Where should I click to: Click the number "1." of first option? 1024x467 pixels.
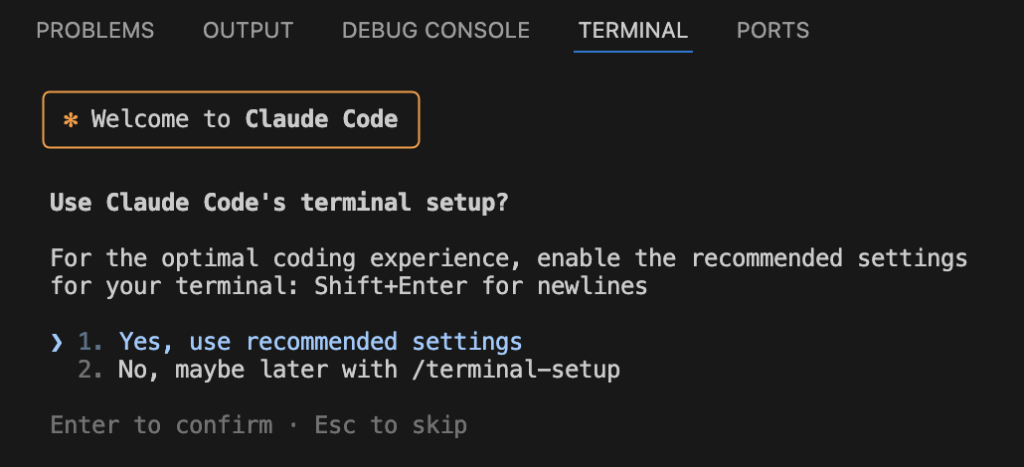point(91,342)
